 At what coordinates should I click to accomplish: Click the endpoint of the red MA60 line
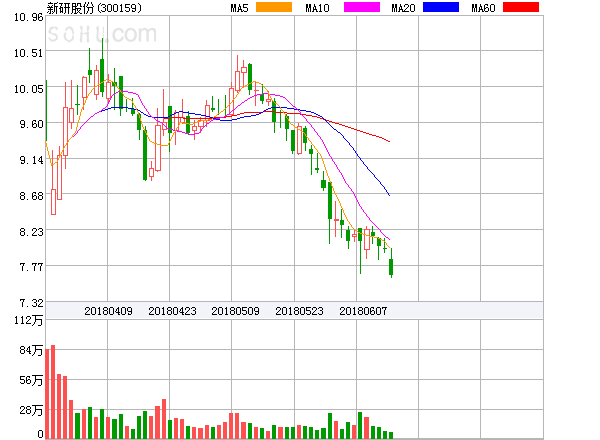coord(389,141)
